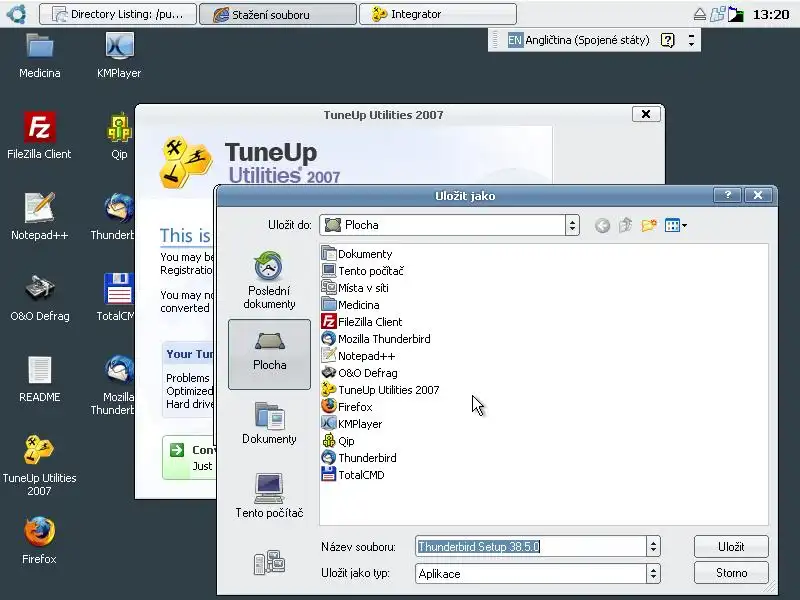Select Medicina folder in the file list
This screenshot has width=800, height=600.
pyautogui.click(x=351, y=305)
